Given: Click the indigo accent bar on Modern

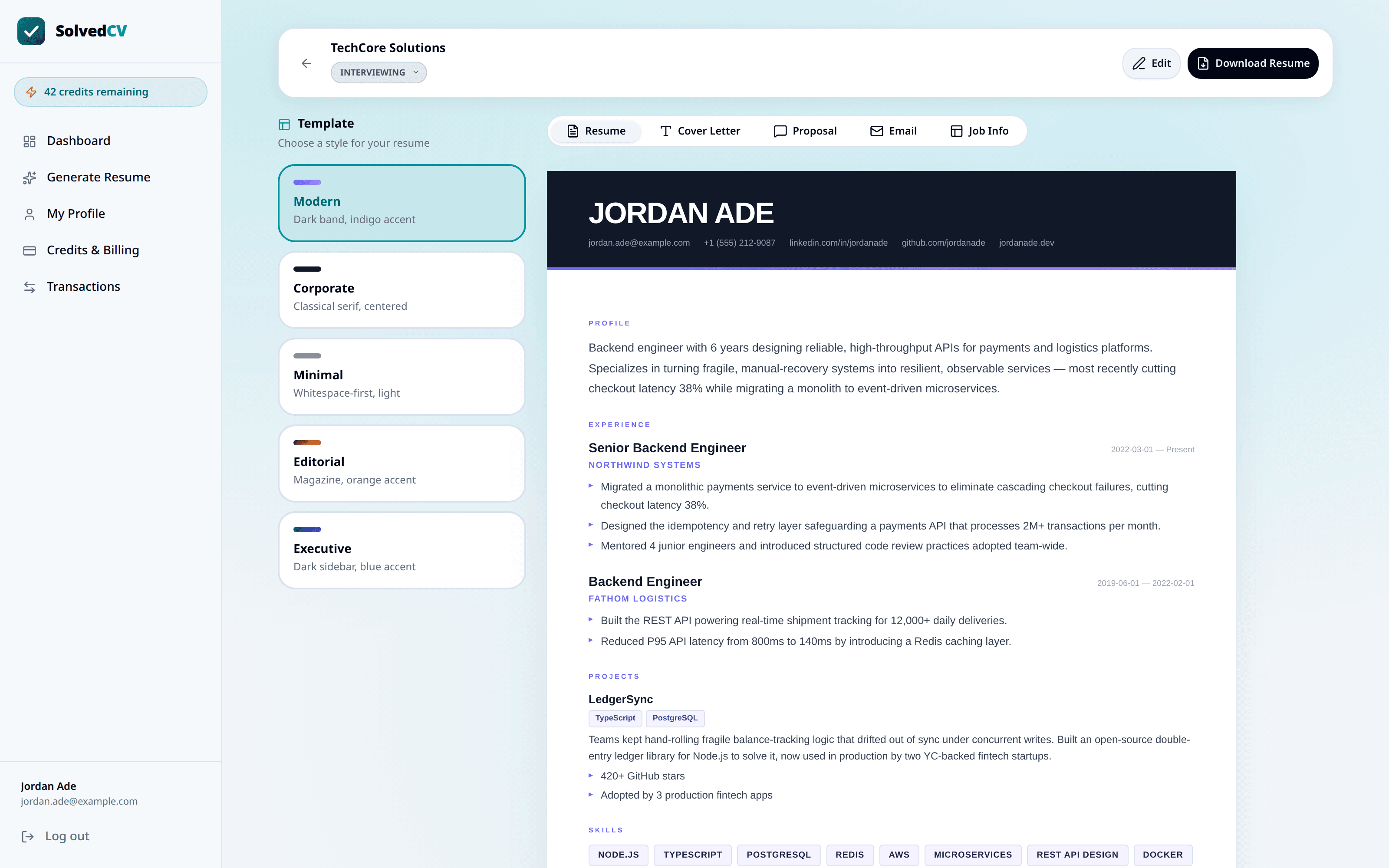Looking at the screenshot, I should (x=307, y=182).
